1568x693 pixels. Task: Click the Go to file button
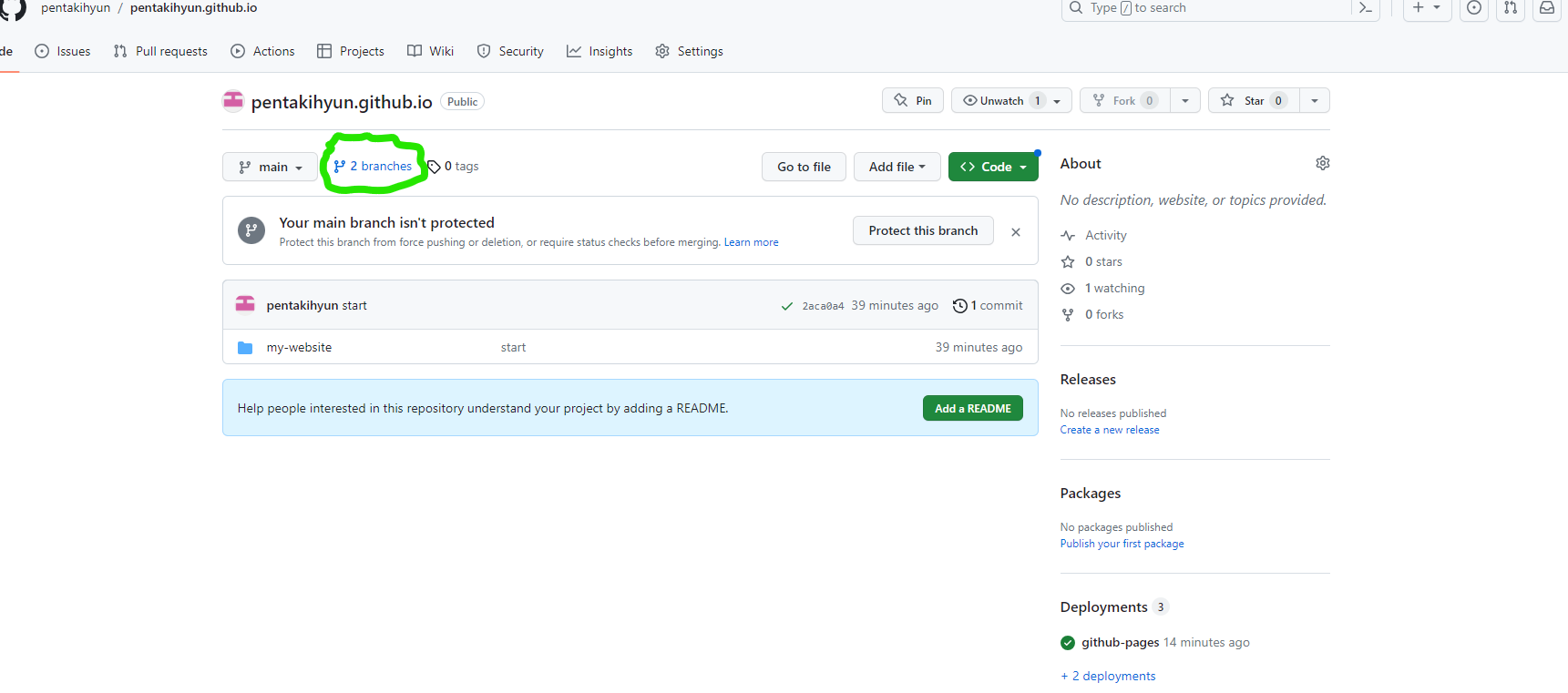[x=804, y=167]
